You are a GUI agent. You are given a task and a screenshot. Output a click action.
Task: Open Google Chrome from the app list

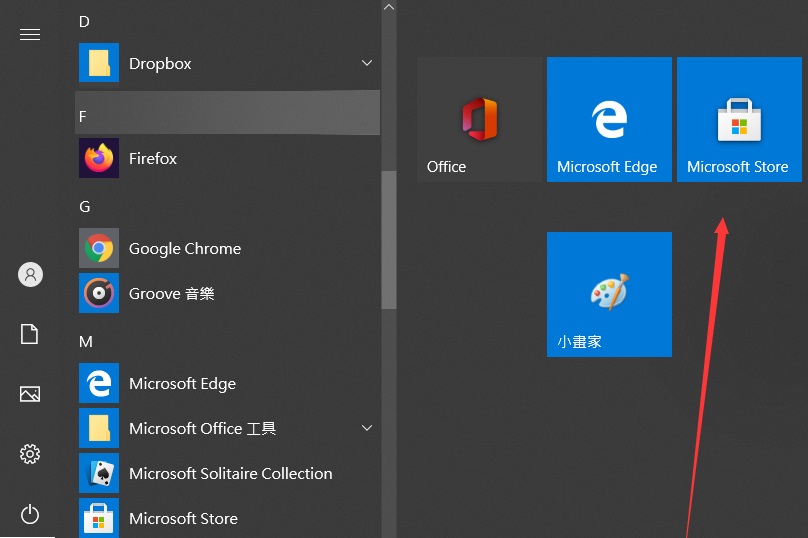tap(228, 248)
